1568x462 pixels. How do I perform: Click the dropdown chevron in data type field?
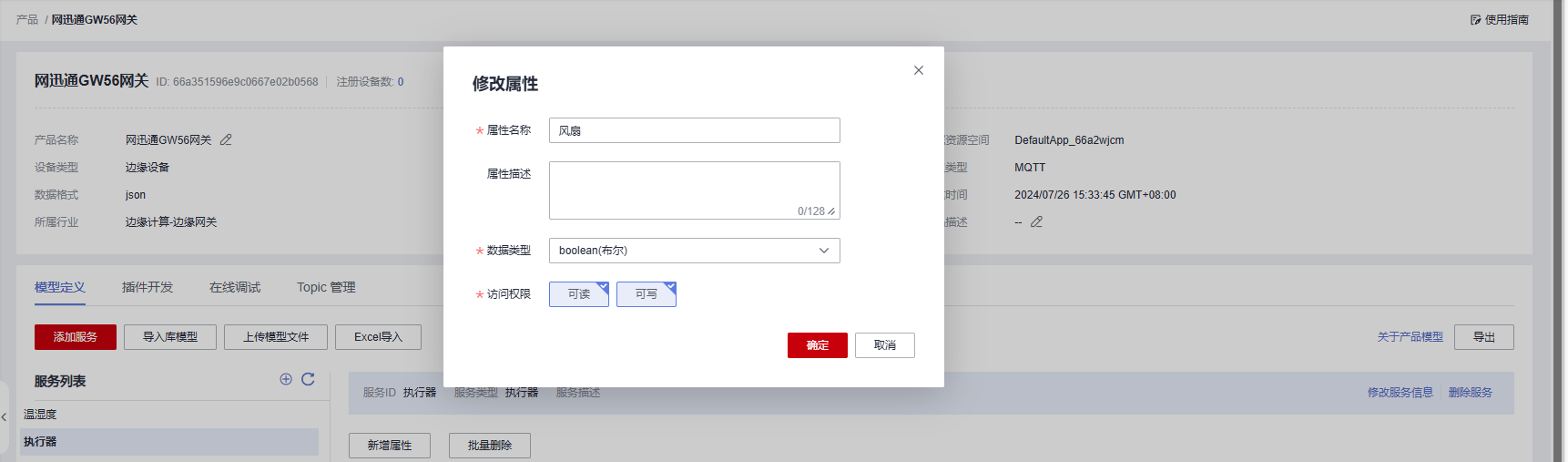click(x=824, y=251)
